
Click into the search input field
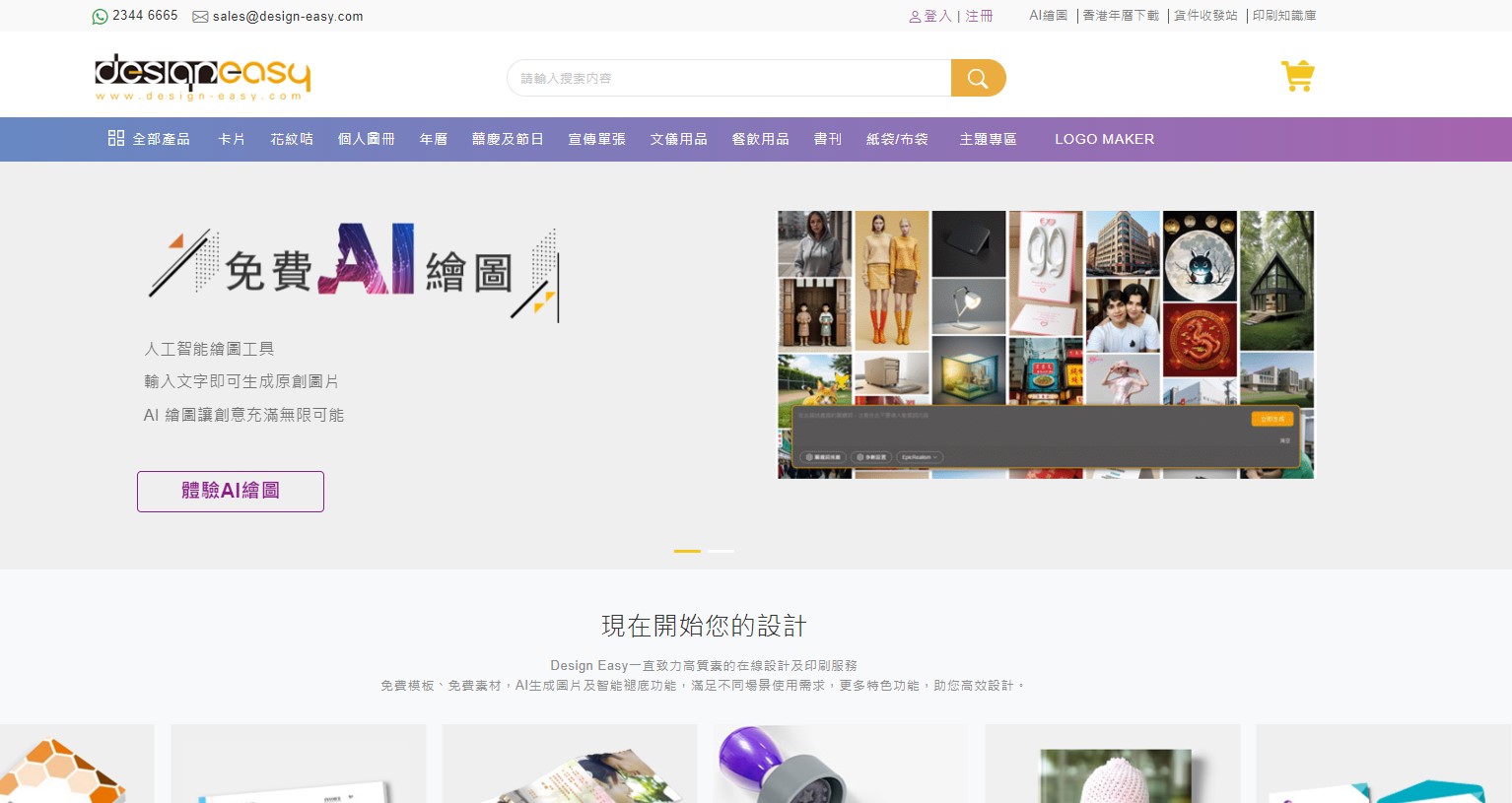pyautogui.click(x=729, y=78)
